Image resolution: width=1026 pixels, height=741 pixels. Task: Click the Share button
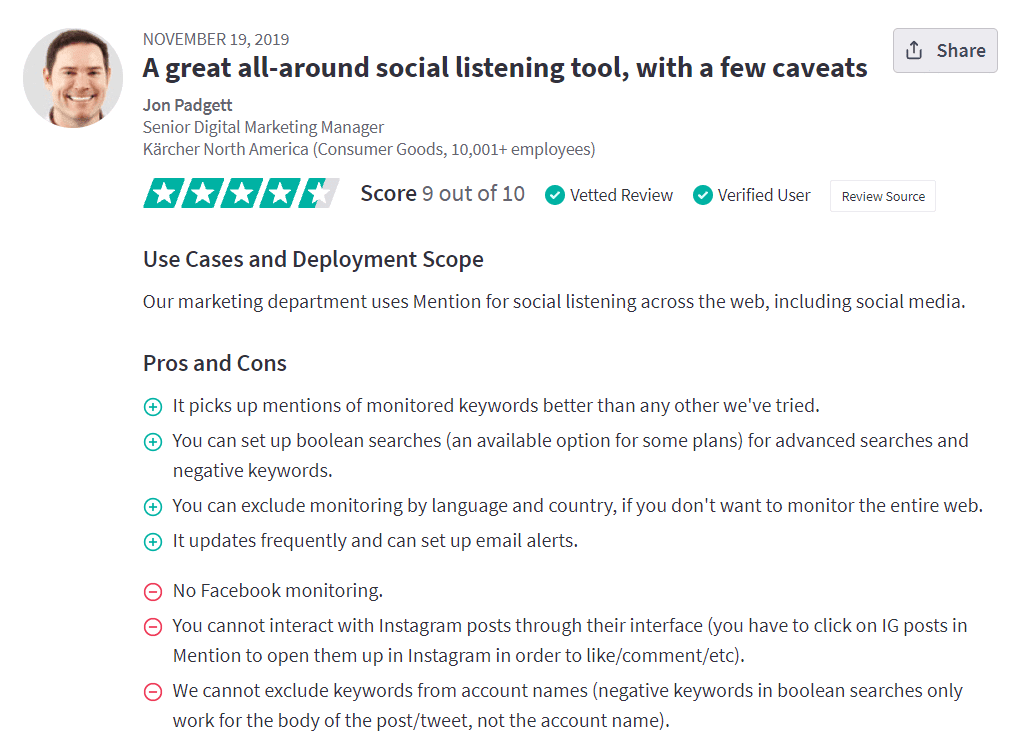point(945,50)
